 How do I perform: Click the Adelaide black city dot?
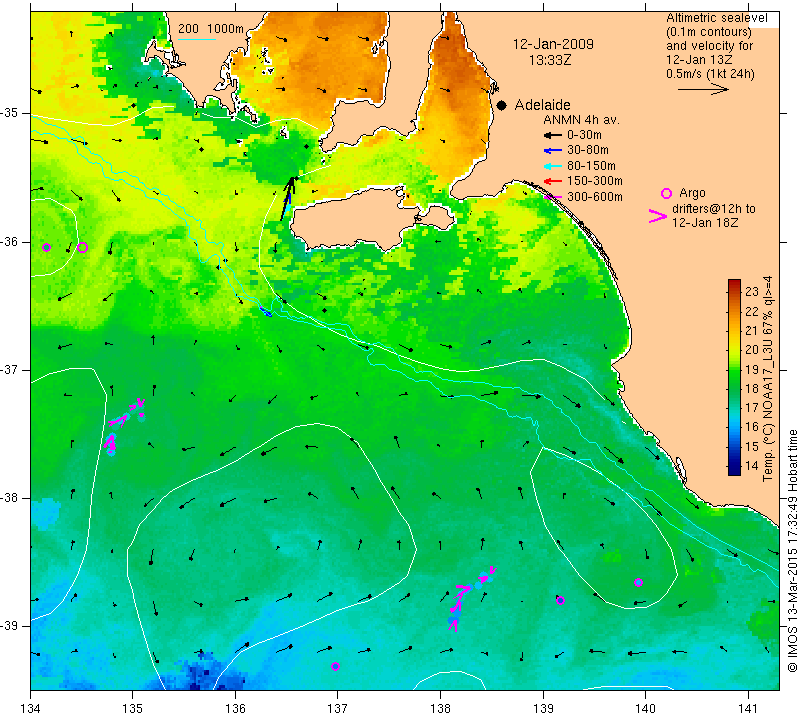pos(502,105)
